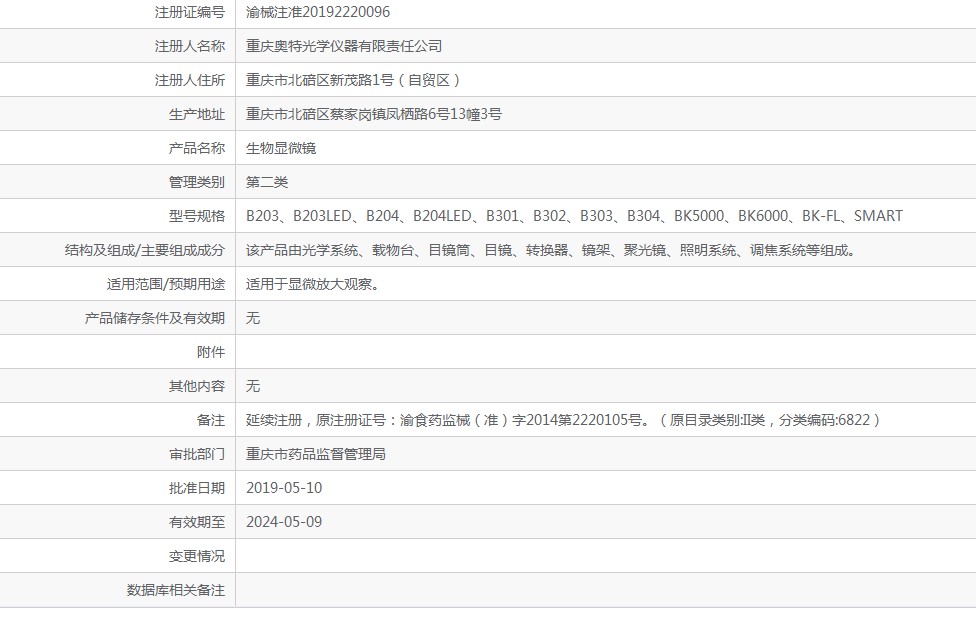Select the 管理类别 label

pos(197,182)
